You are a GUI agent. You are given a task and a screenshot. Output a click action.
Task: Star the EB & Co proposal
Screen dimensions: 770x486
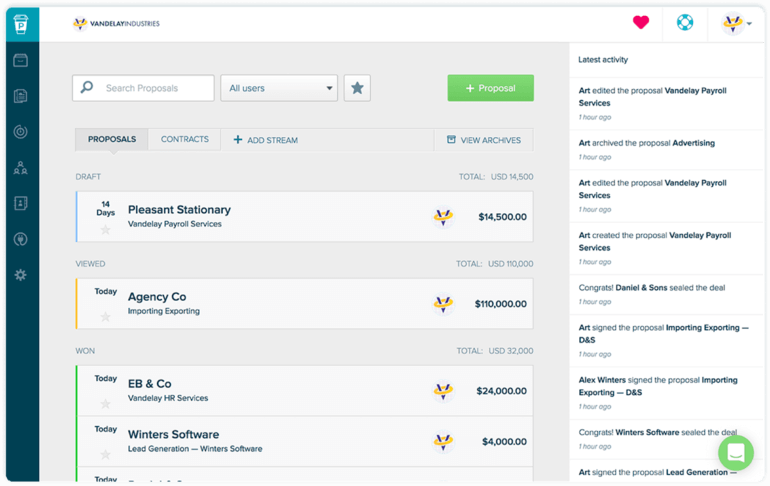pos(105,404)
